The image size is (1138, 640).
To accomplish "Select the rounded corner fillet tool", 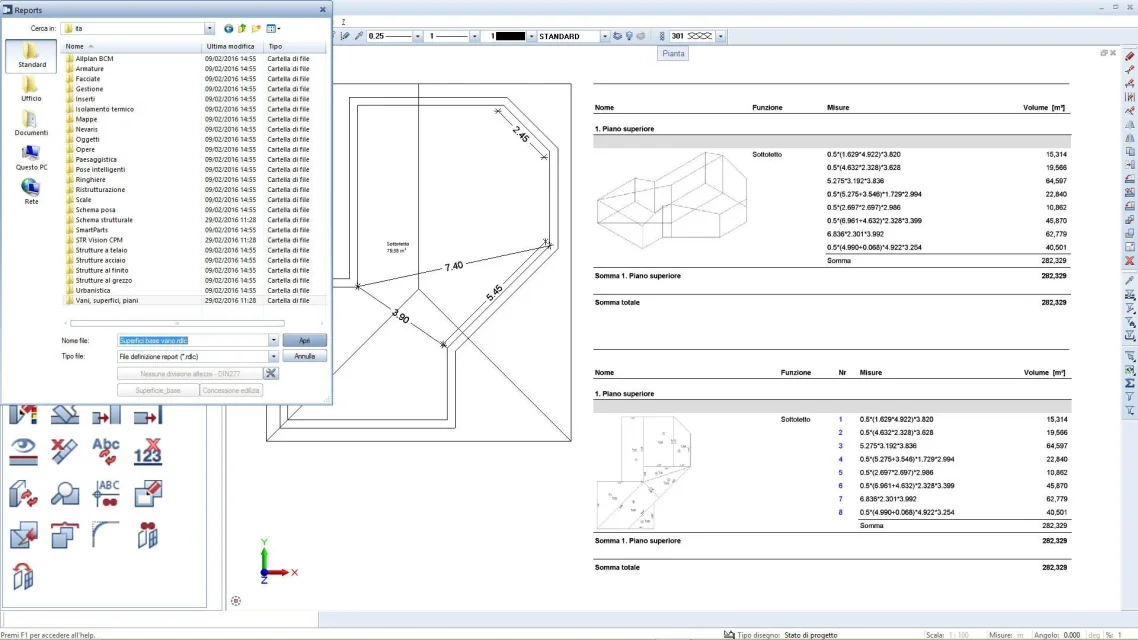I will [x=106, y=535].
